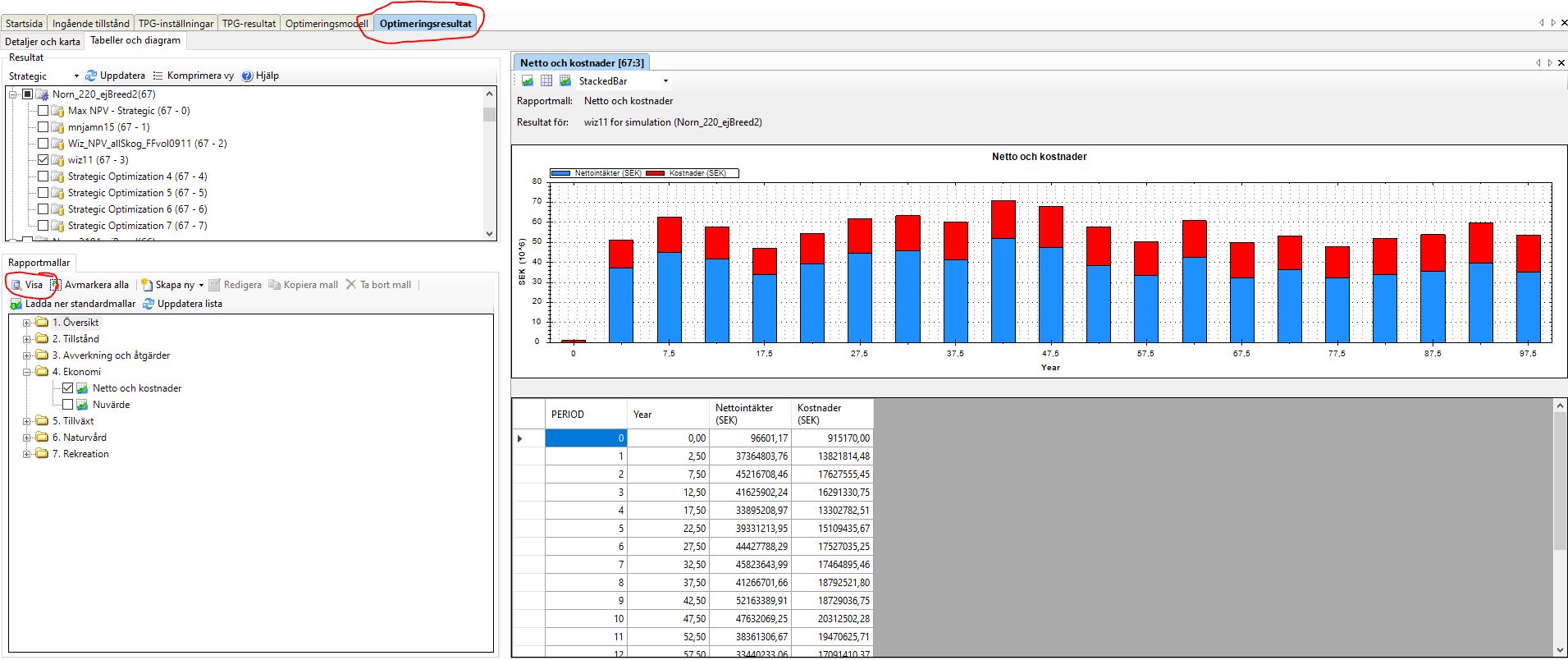Viewport: 1568px width, 660px height.
Task: Click the result icon next to wiz11
Action: (57, 160)
